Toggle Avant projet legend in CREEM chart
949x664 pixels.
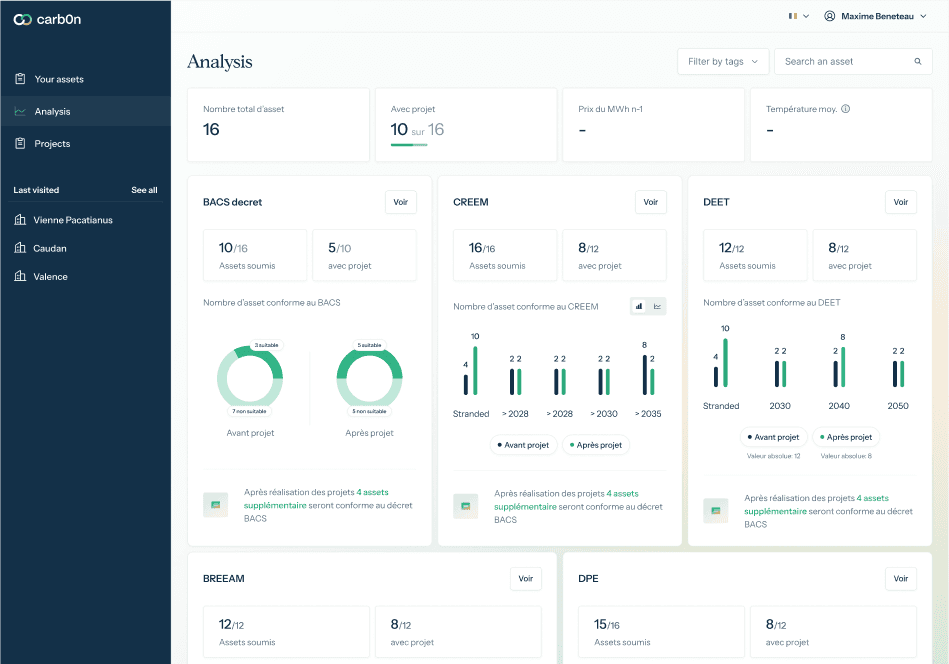point(523,445)
